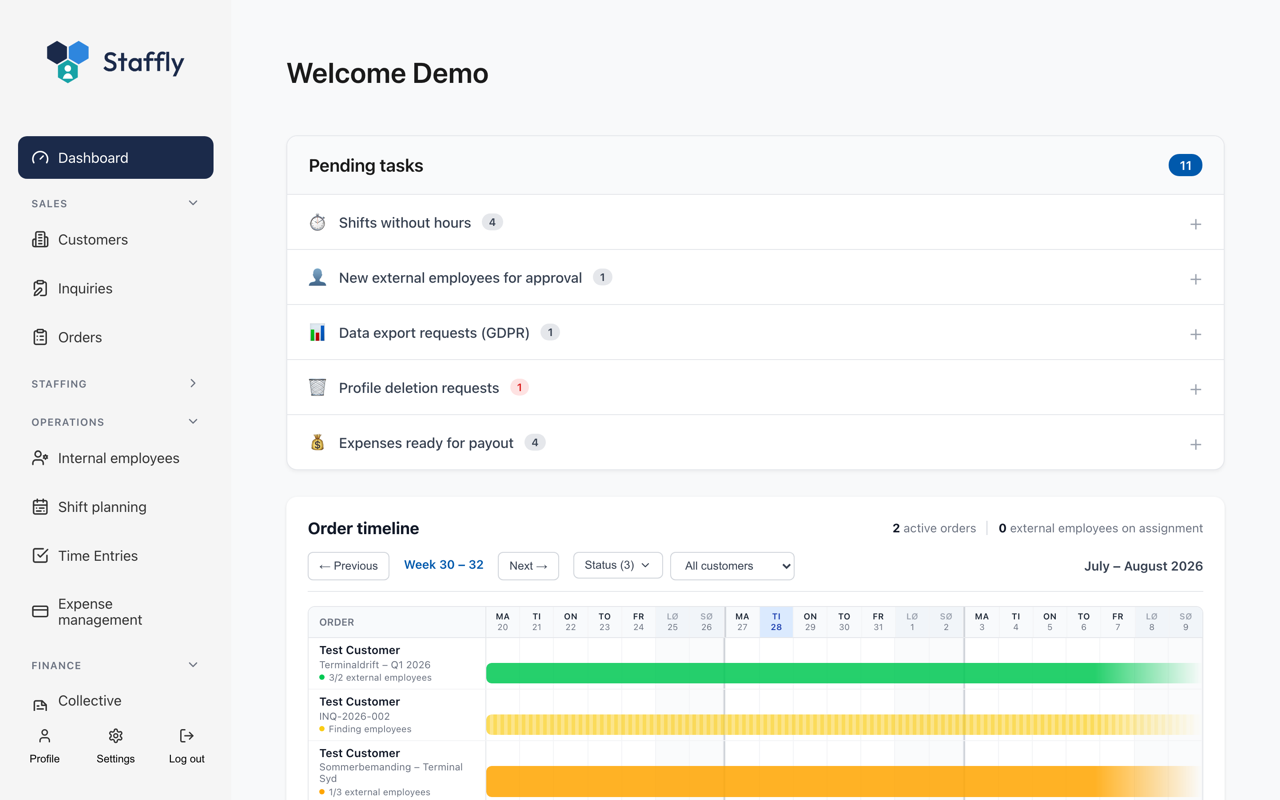Open Inquiries page

click(x=85, y=289)
